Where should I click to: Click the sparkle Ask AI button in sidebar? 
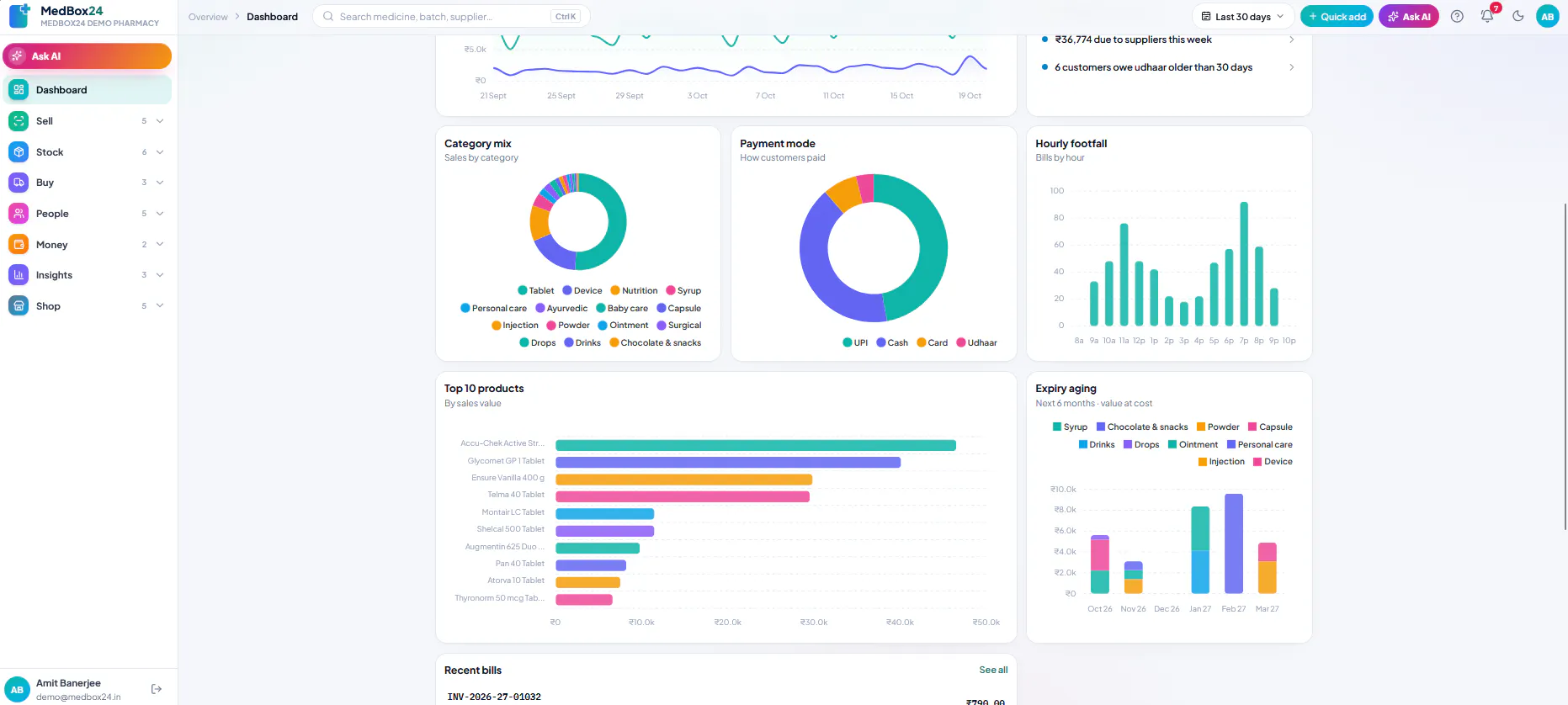88,56
